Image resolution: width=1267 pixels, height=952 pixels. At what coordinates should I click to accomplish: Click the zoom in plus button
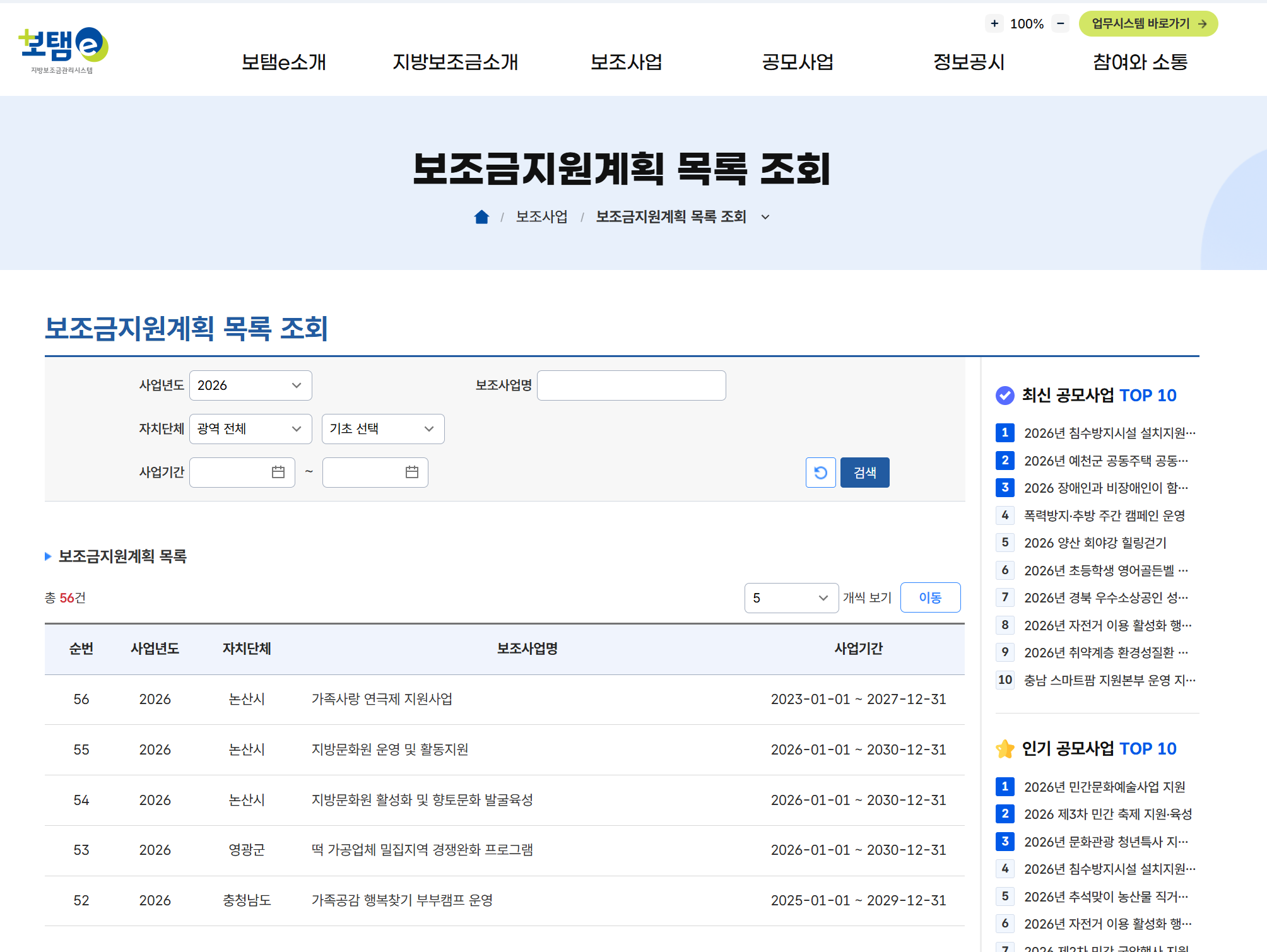coord(994,24)
